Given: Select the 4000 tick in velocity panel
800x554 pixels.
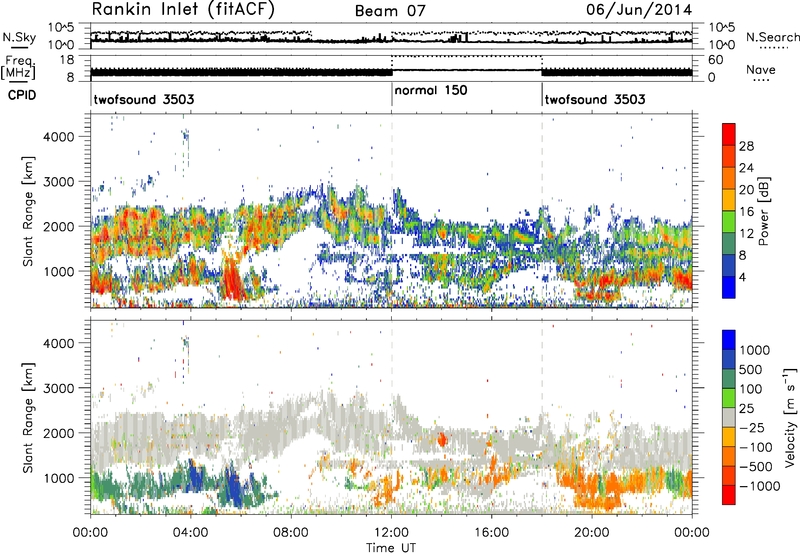Looking at the screenshot, I should (58, 343).
